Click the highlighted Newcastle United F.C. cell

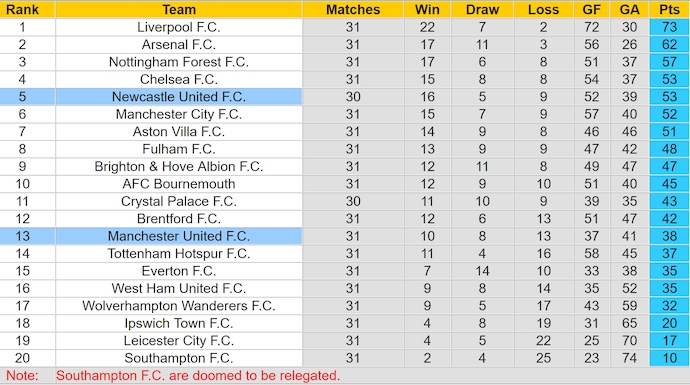tap(179, 96)
